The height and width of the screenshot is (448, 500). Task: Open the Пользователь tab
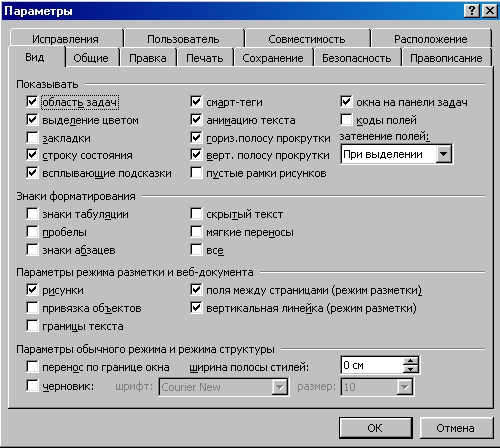tap(183, 39)
